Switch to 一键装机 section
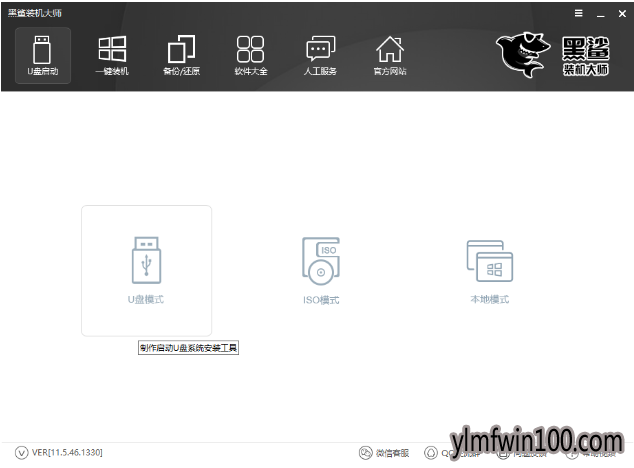Viewport: 634px width, 468px height. click(x=112, y=55)
